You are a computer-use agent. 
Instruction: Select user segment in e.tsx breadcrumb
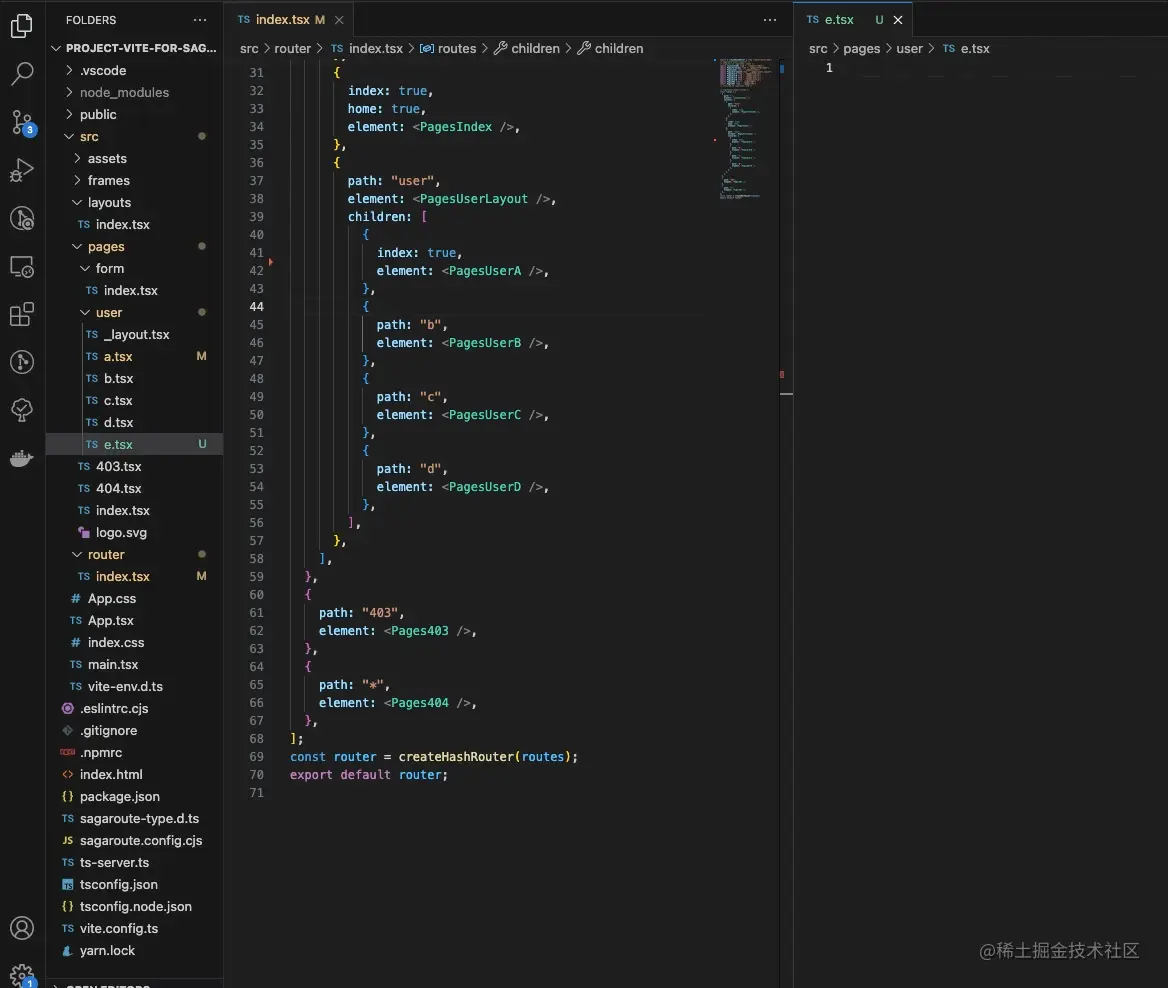pos(909,48)
